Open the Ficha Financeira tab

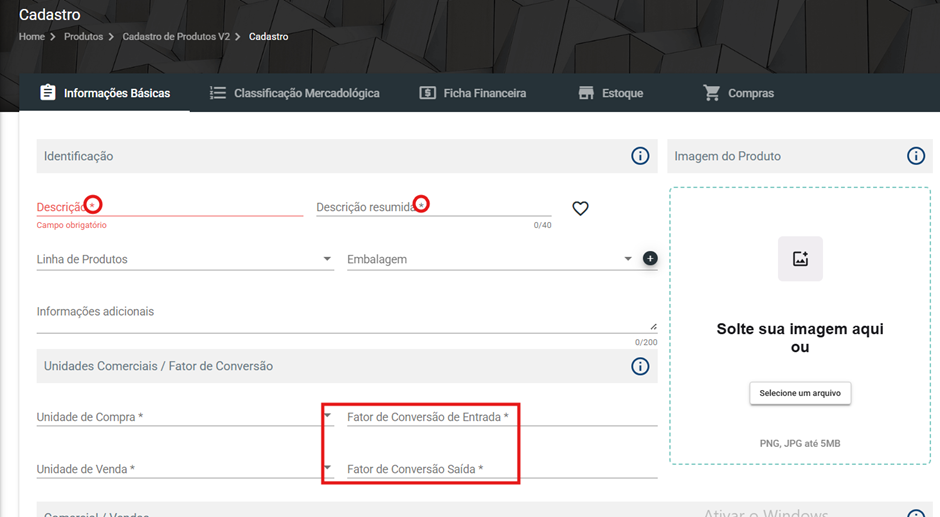[472, 93]
